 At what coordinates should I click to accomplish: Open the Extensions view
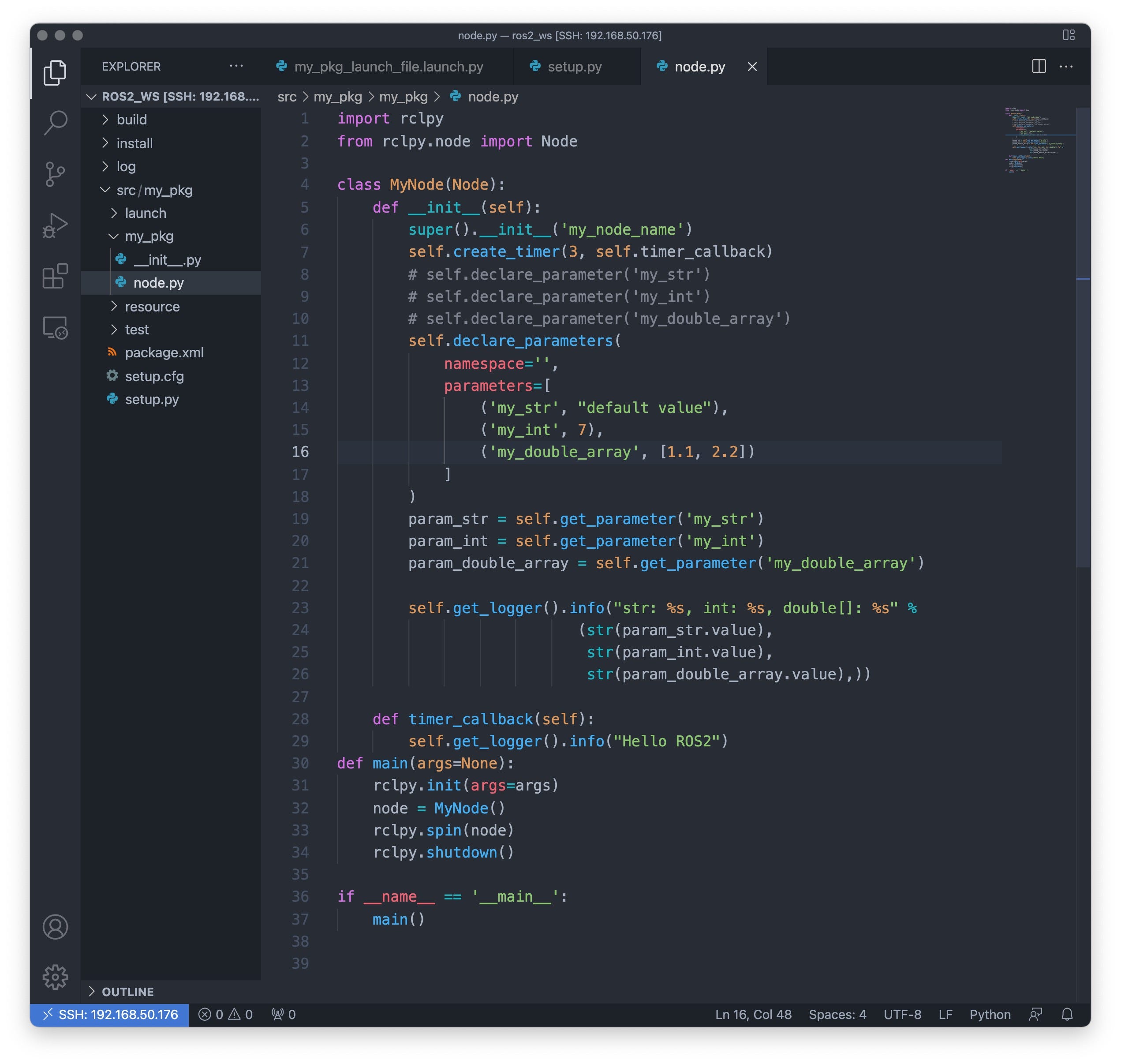click(55, 276)
